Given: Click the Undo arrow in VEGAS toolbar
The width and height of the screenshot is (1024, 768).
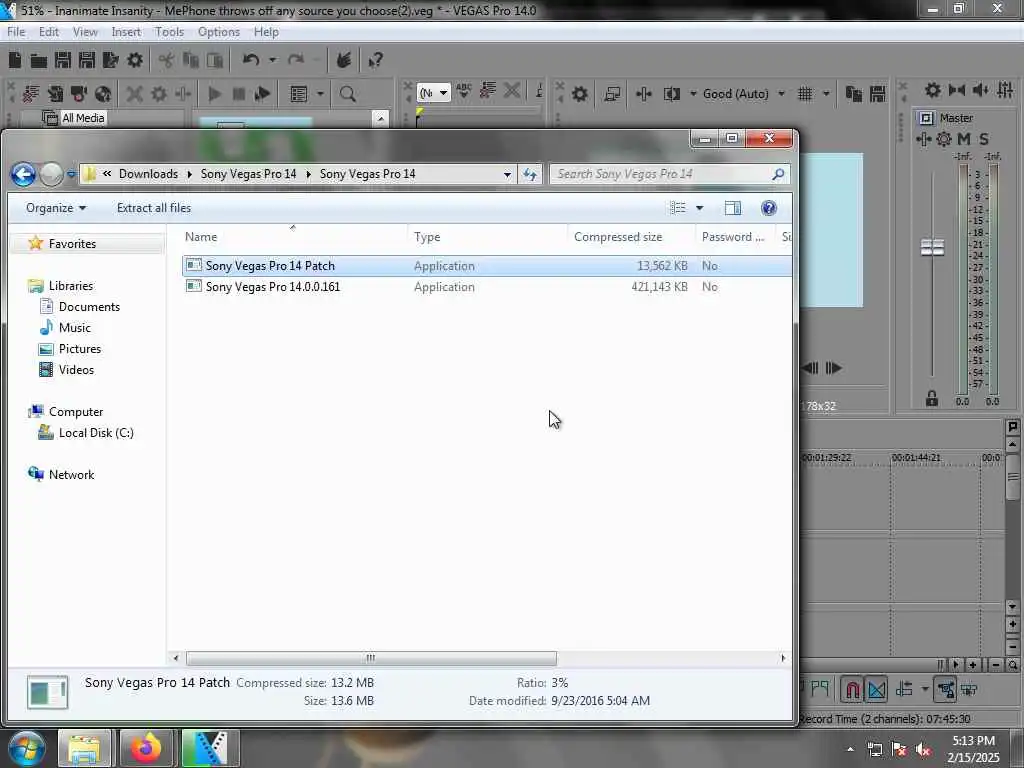Looking at the screenshot, I should [251, 60].
